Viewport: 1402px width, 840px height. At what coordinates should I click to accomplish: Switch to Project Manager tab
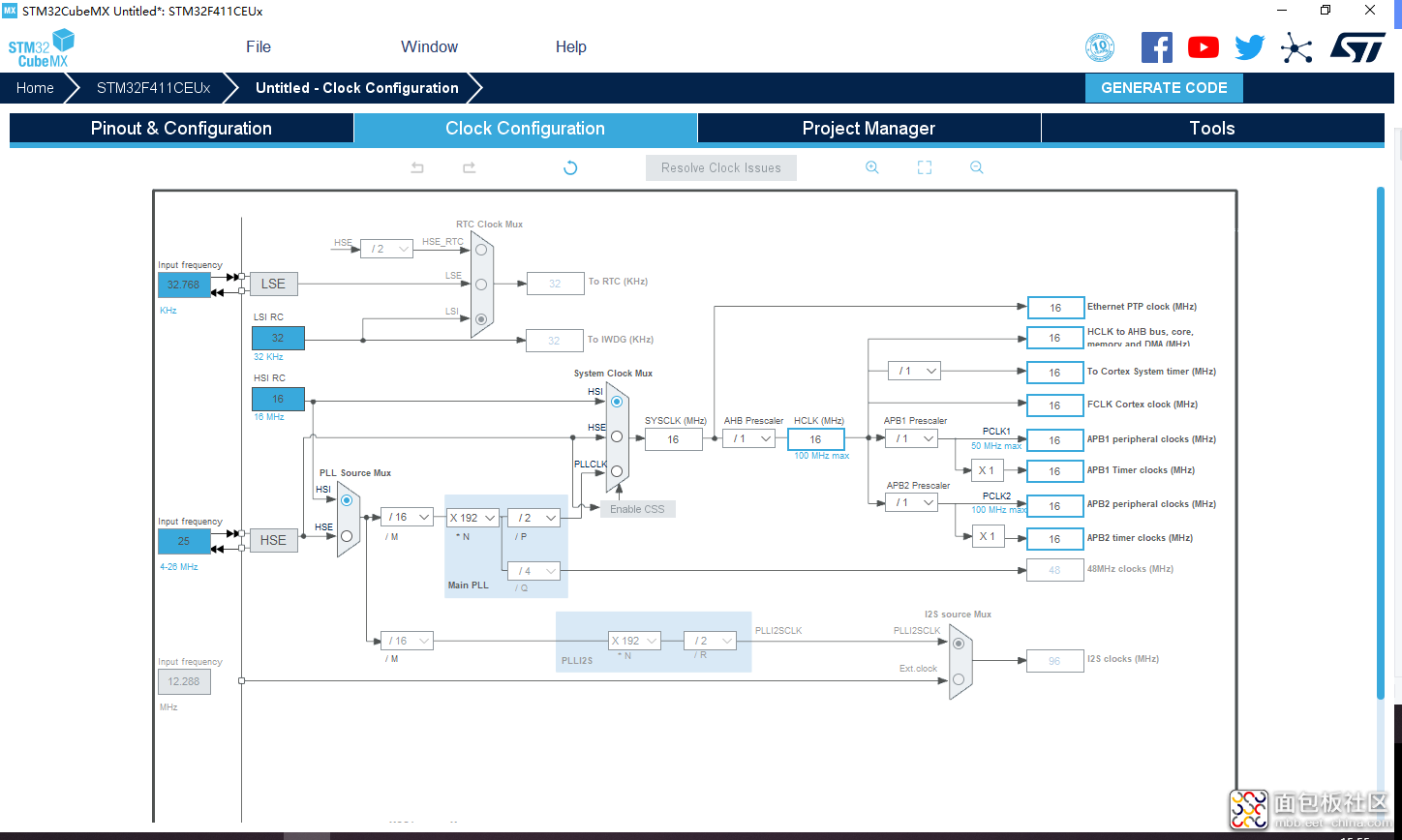(869, 129)
